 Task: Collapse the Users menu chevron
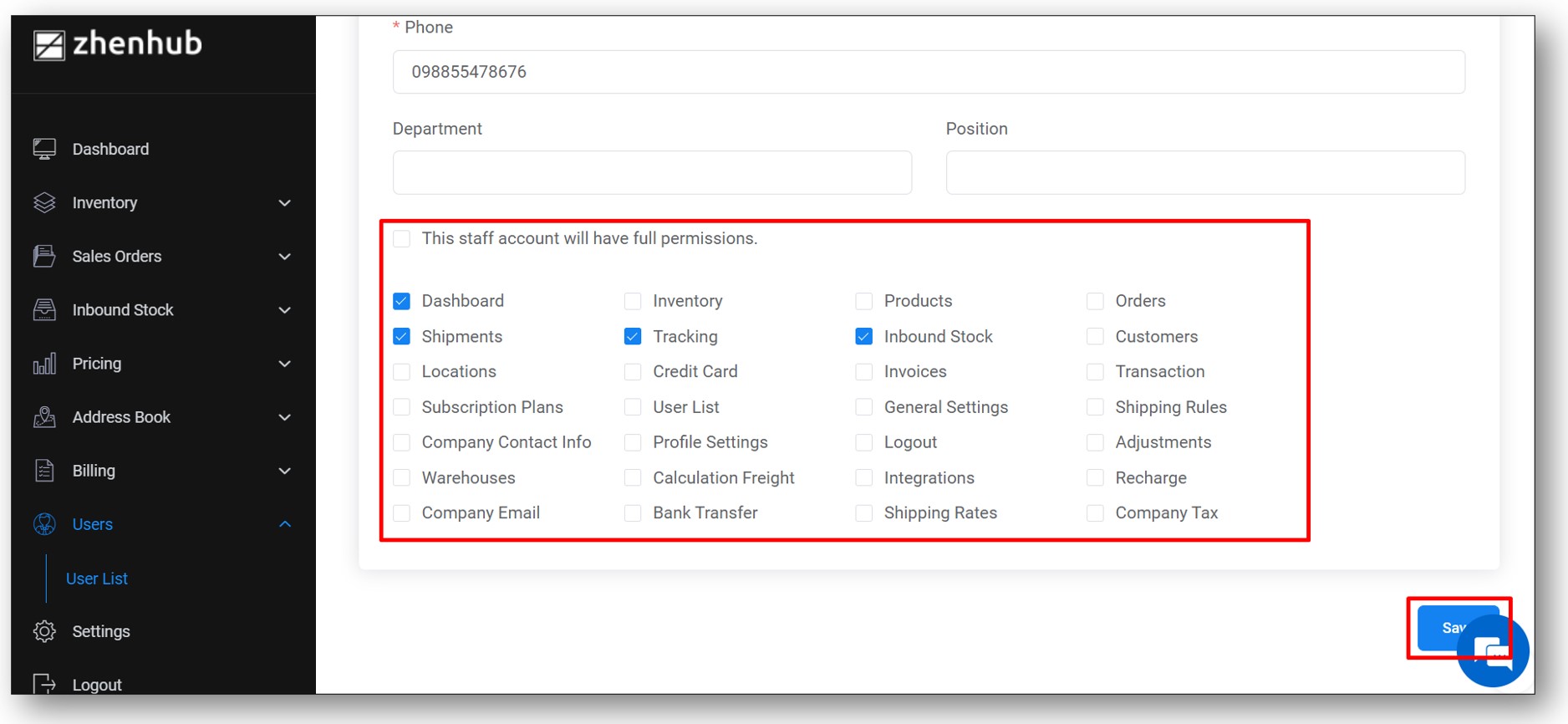pyautogui.click(x=284, y=524)
